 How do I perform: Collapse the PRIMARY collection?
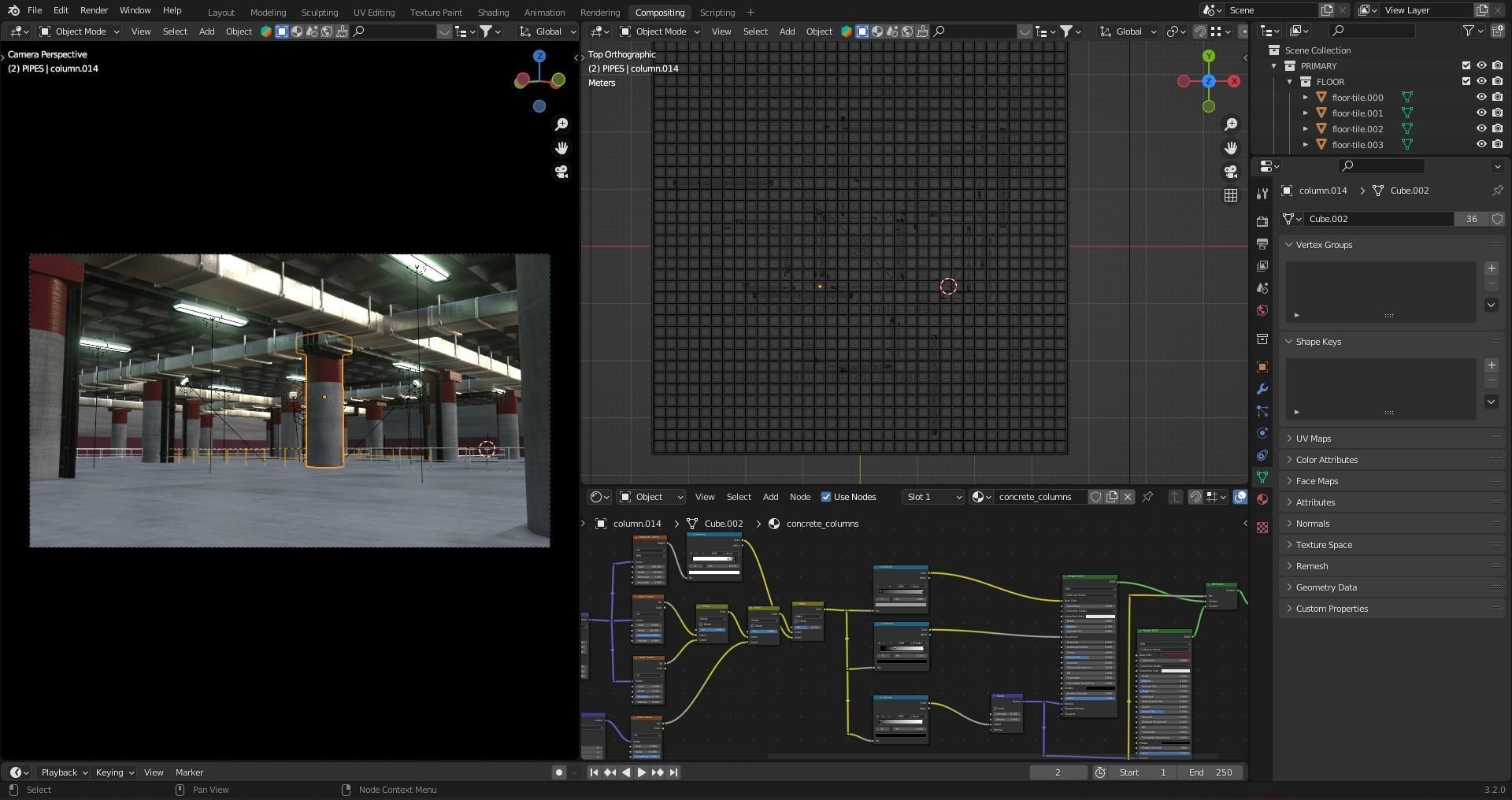(1274, 66)
